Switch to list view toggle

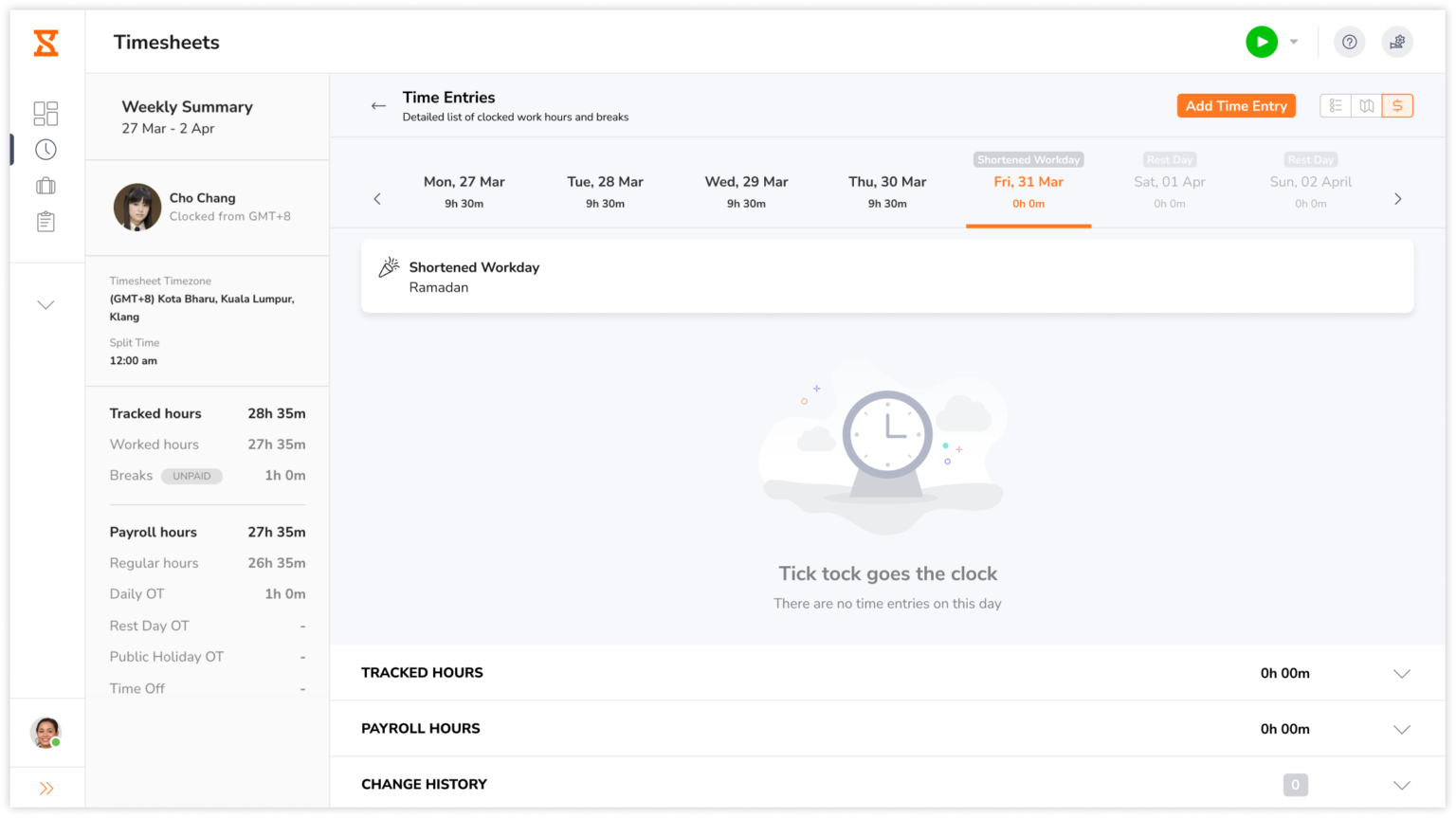coord(1335,106)
